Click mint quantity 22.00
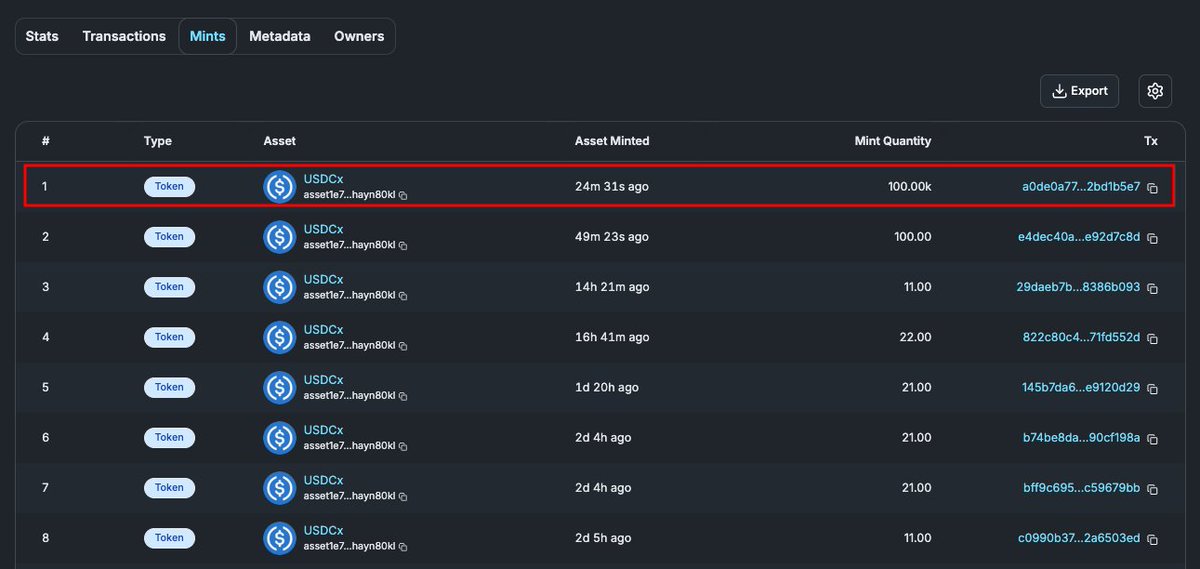The image size is (1200, 569). [x=915, y=337]
